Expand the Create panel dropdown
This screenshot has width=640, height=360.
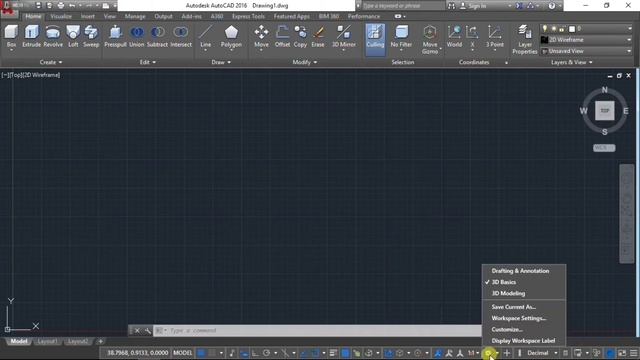click(51, 62)
